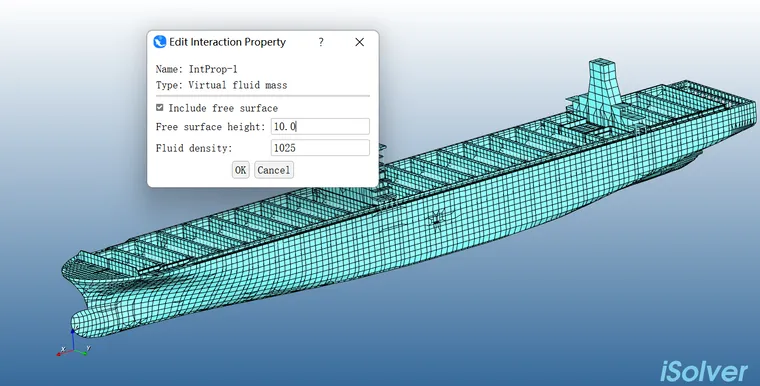Dismiss the dialog with Cancel
The width and height of the screenshot is (760, 386).
tap(274, 170)
